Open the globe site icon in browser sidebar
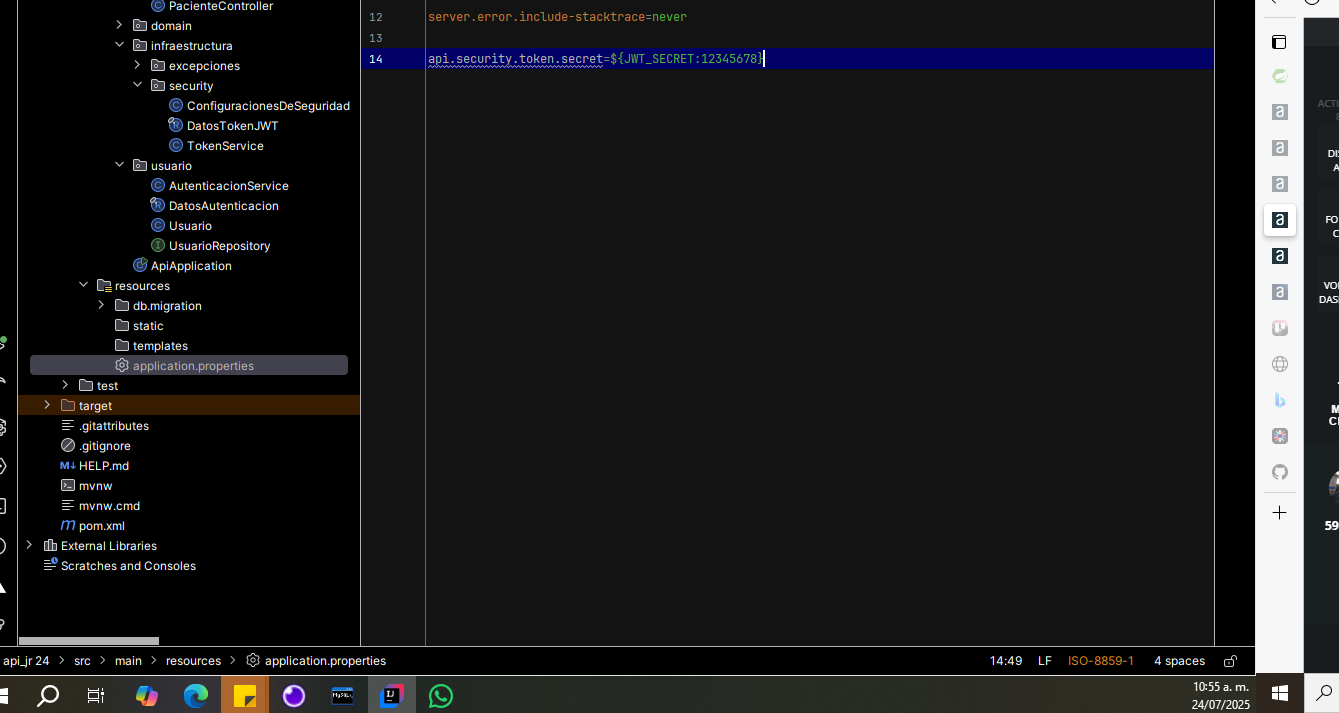This screenshot has width=1339, height=713. click(x=1279, y=364)
